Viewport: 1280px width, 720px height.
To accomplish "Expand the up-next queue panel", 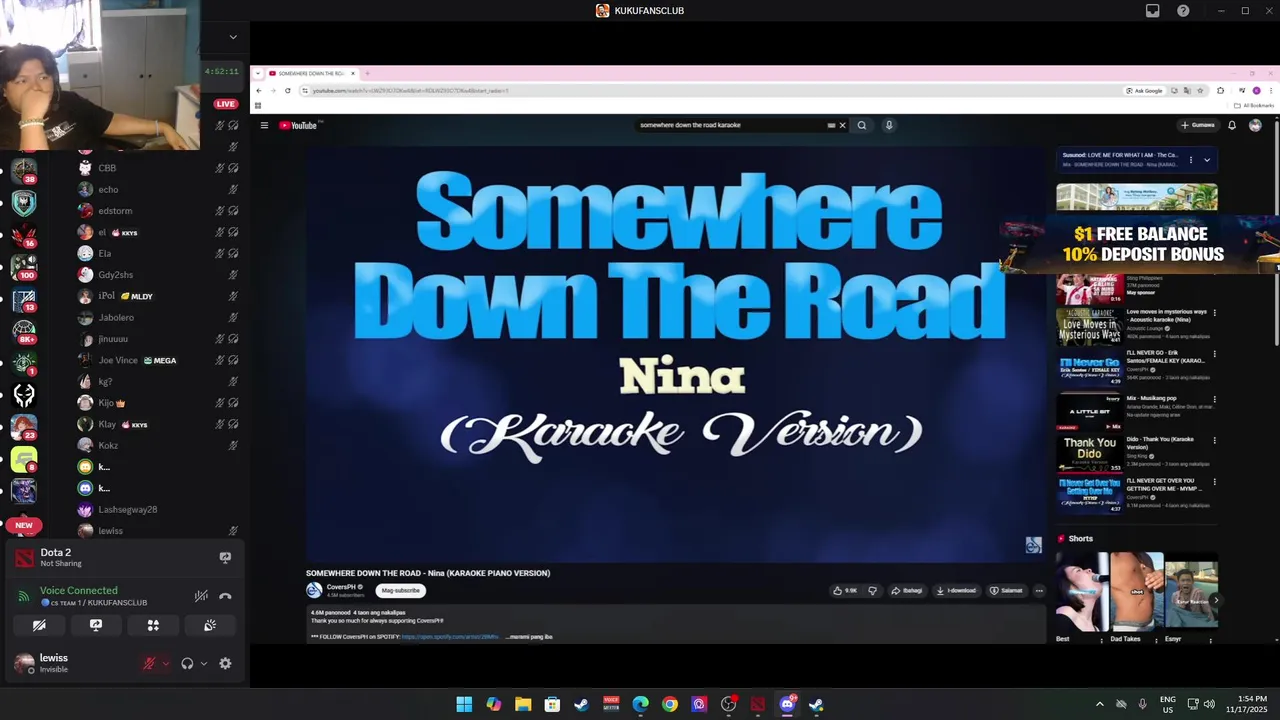I will [1207, 160].
